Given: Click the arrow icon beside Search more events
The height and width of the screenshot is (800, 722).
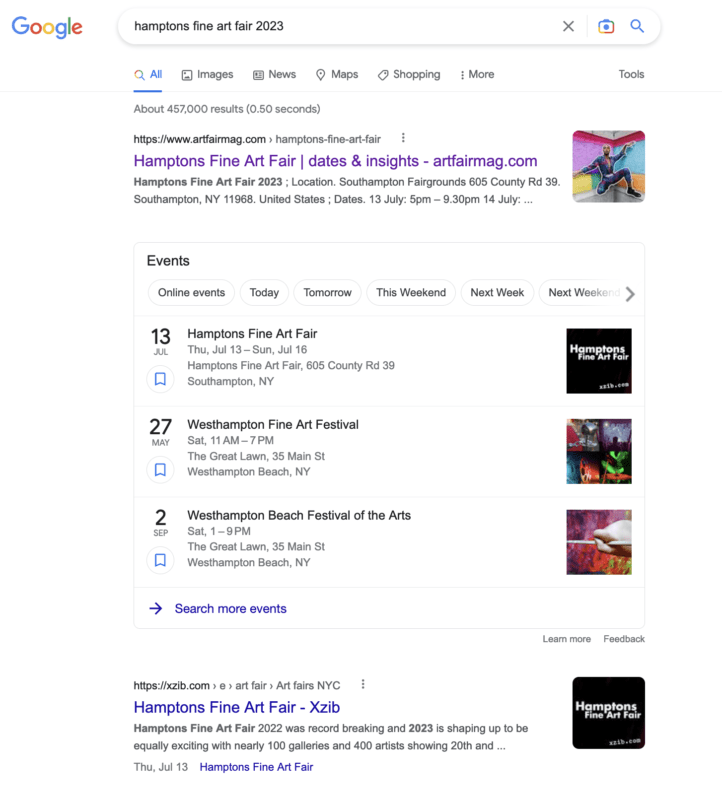Looking at the screenshot, I should [x=156, y=609].
